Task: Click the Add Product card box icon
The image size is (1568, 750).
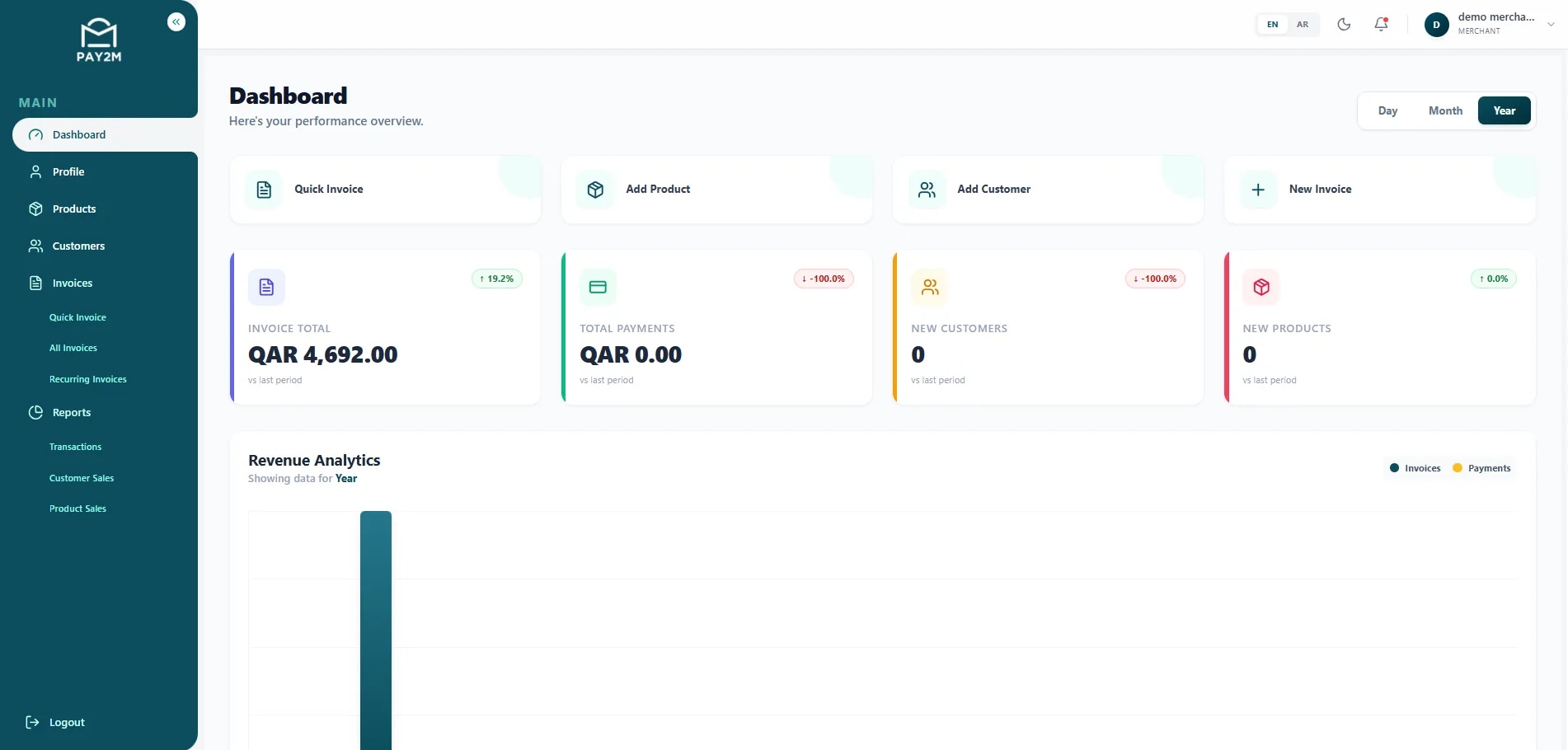Action: coord(595,190)
